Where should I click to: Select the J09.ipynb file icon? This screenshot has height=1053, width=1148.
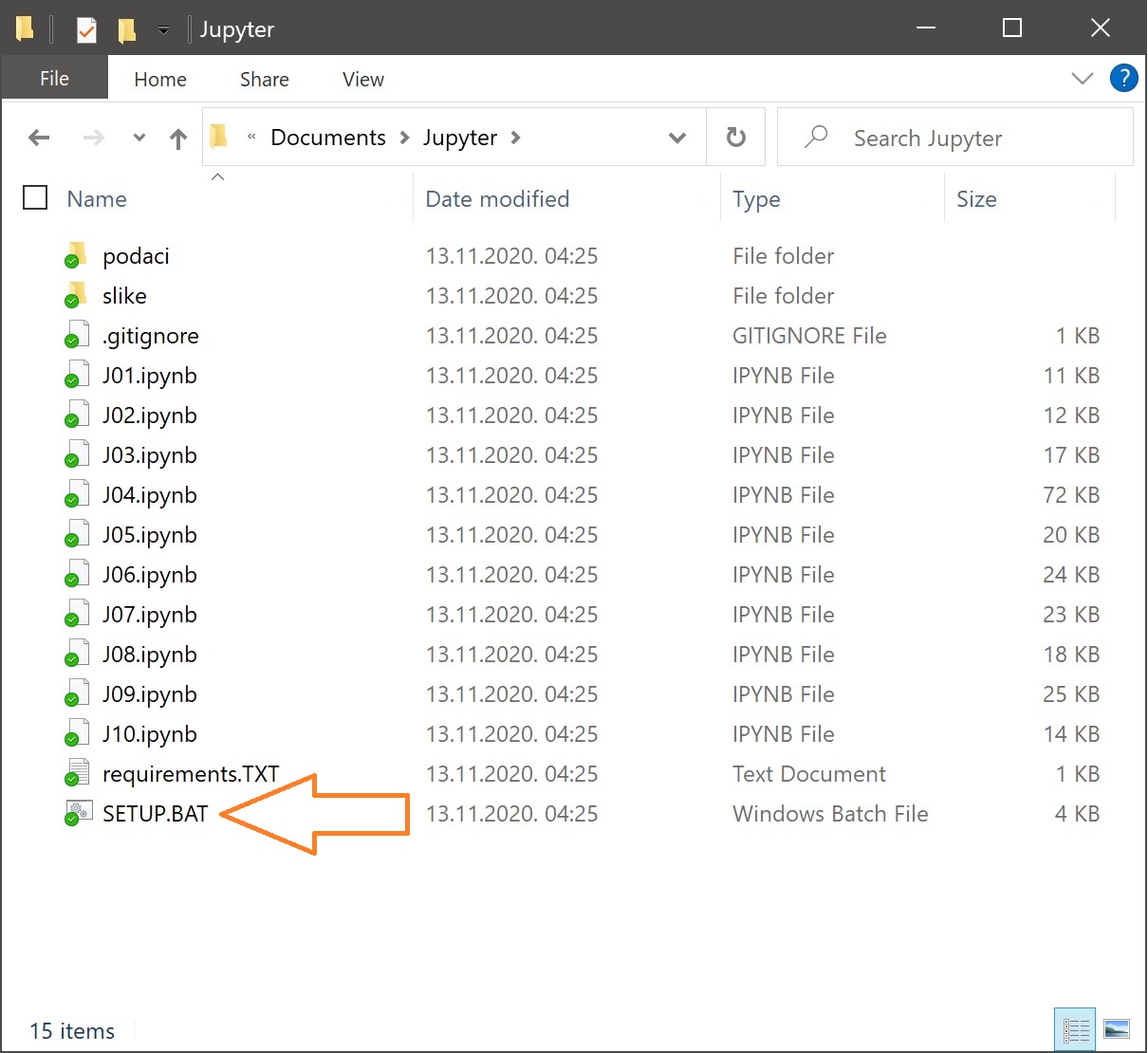click(x=76, y=693)
